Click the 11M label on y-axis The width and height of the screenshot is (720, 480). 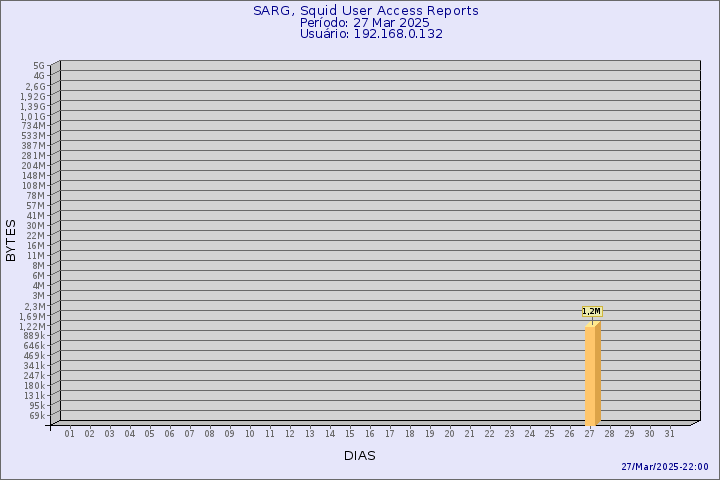(36, 255)
